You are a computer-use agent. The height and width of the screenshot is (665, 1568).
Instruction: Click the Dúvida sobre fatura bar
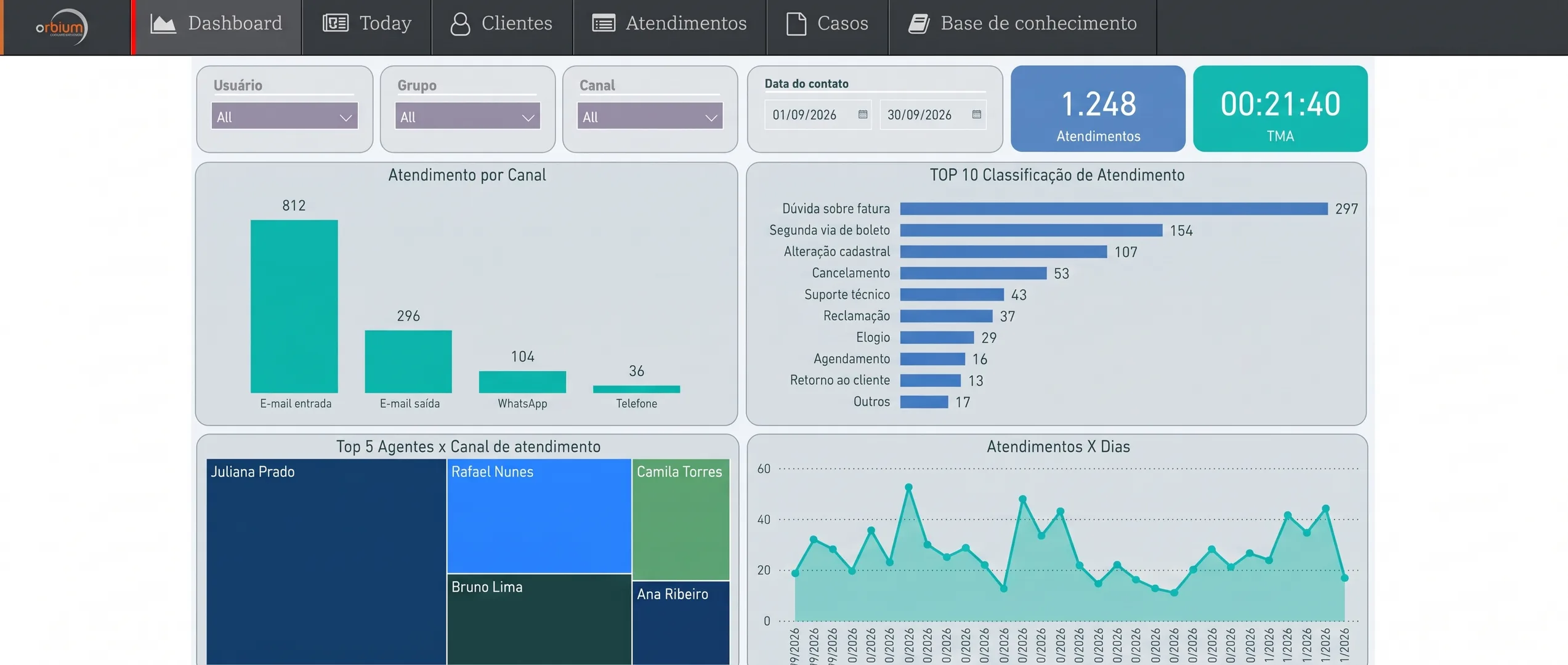(x=1113, y=209)
